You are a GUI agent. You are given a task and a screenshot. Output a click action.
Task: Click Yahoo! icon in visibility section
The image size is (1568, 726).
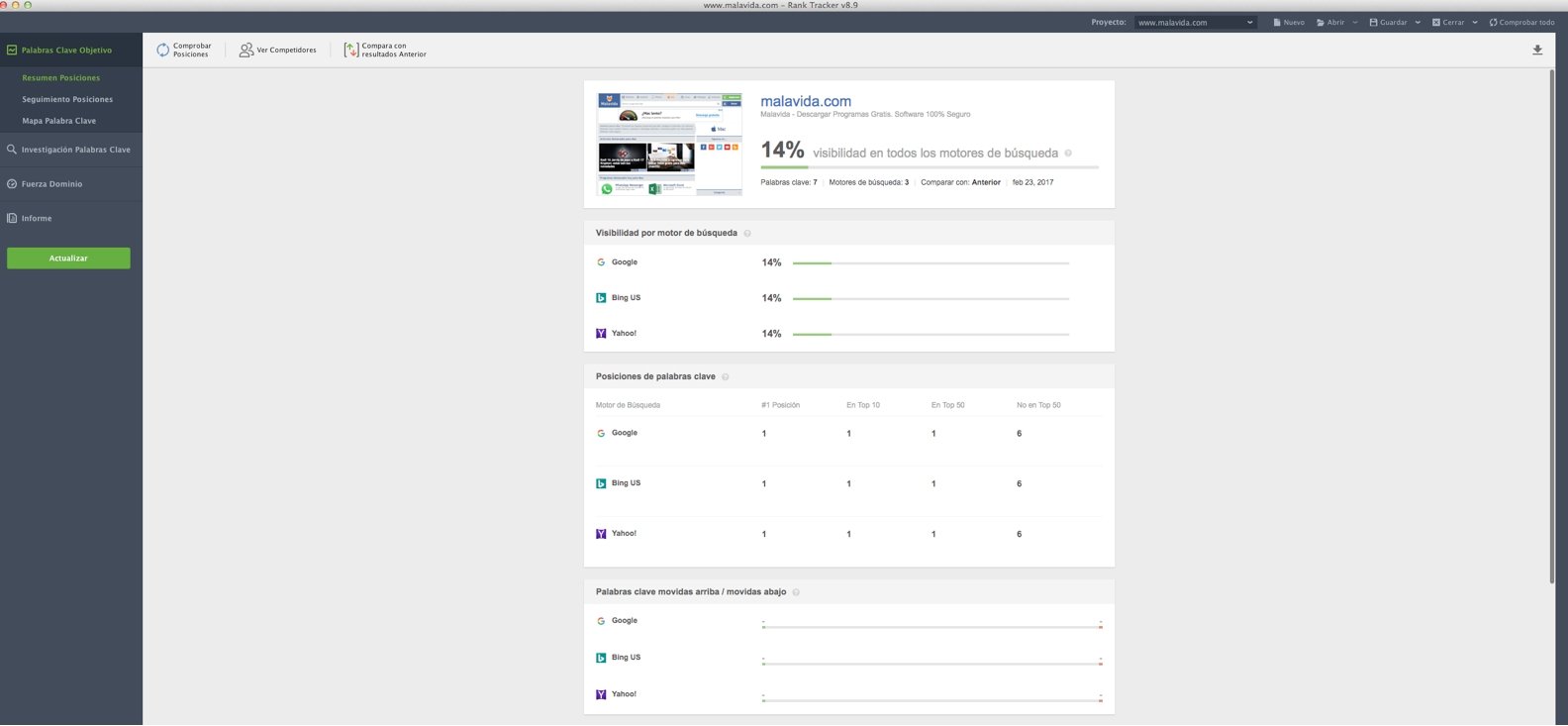coord(601,334)
